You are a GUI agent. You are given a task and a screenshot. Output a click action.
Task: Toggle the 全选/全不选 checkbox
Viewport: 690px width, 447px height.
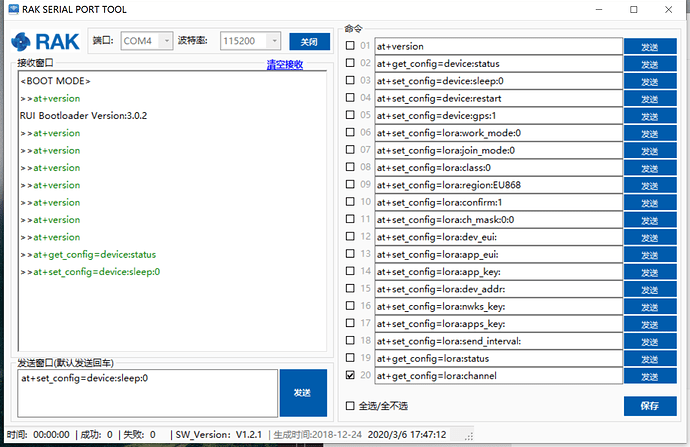point(349,405)
